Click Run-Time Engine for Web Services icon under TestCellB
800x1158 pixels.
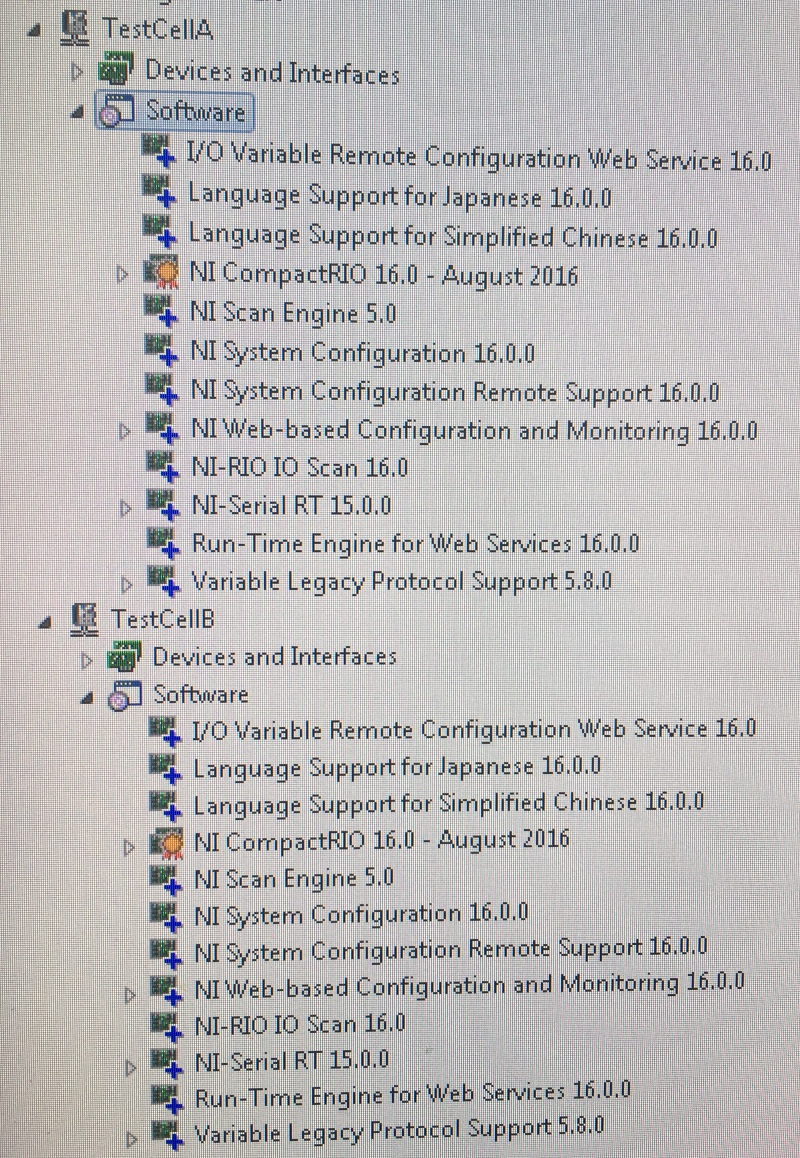click(167, 1099)
